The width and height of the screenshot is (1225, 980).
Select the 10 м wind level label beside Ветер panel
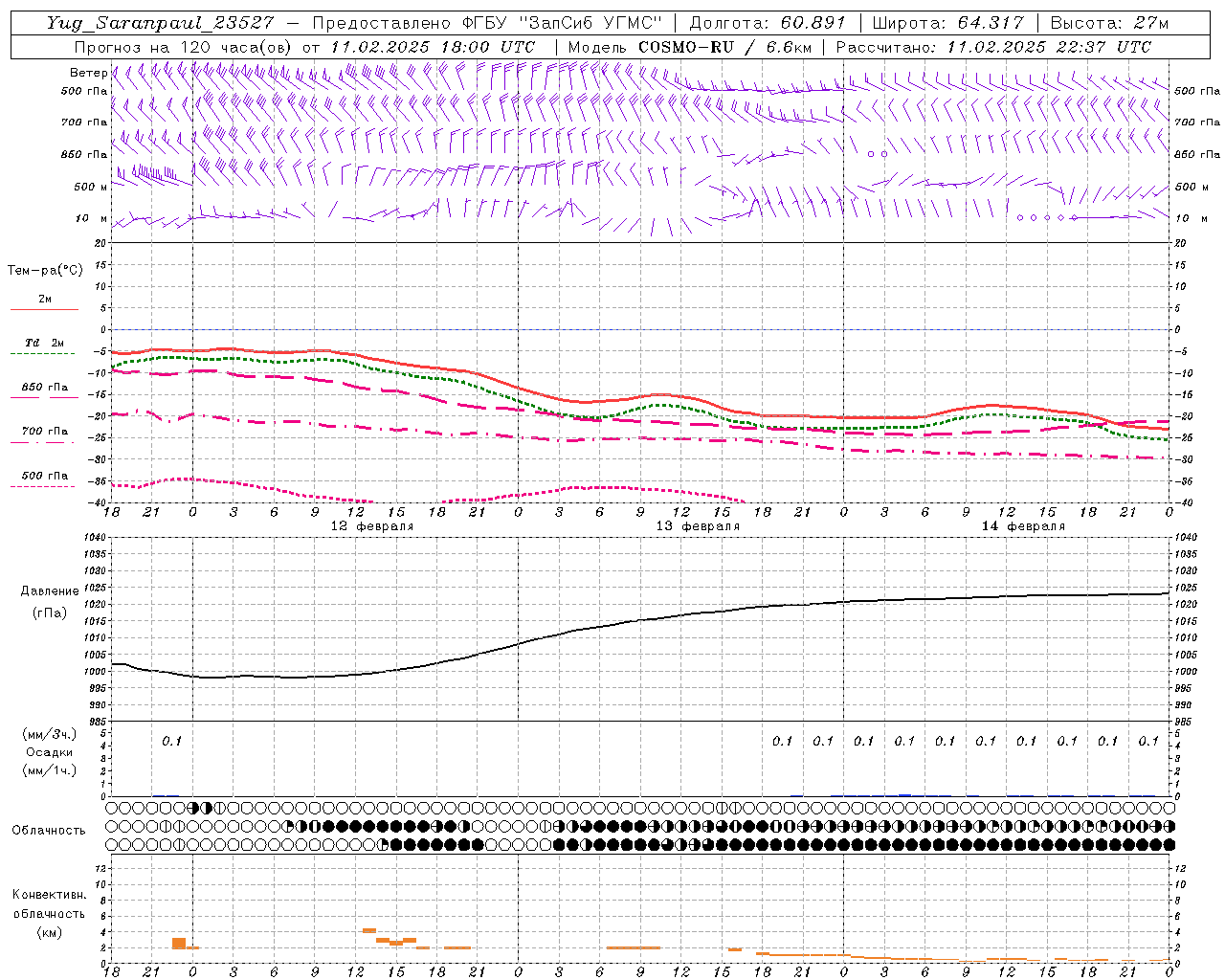tap(91, 218)
